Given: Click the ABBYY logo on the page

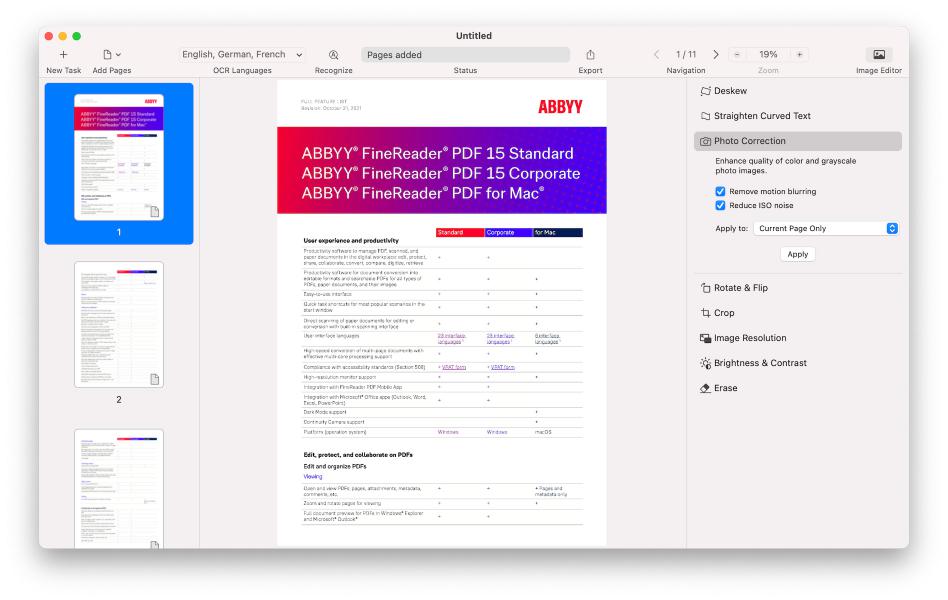Looking at the screenshot, I should (x=560, y=107).
